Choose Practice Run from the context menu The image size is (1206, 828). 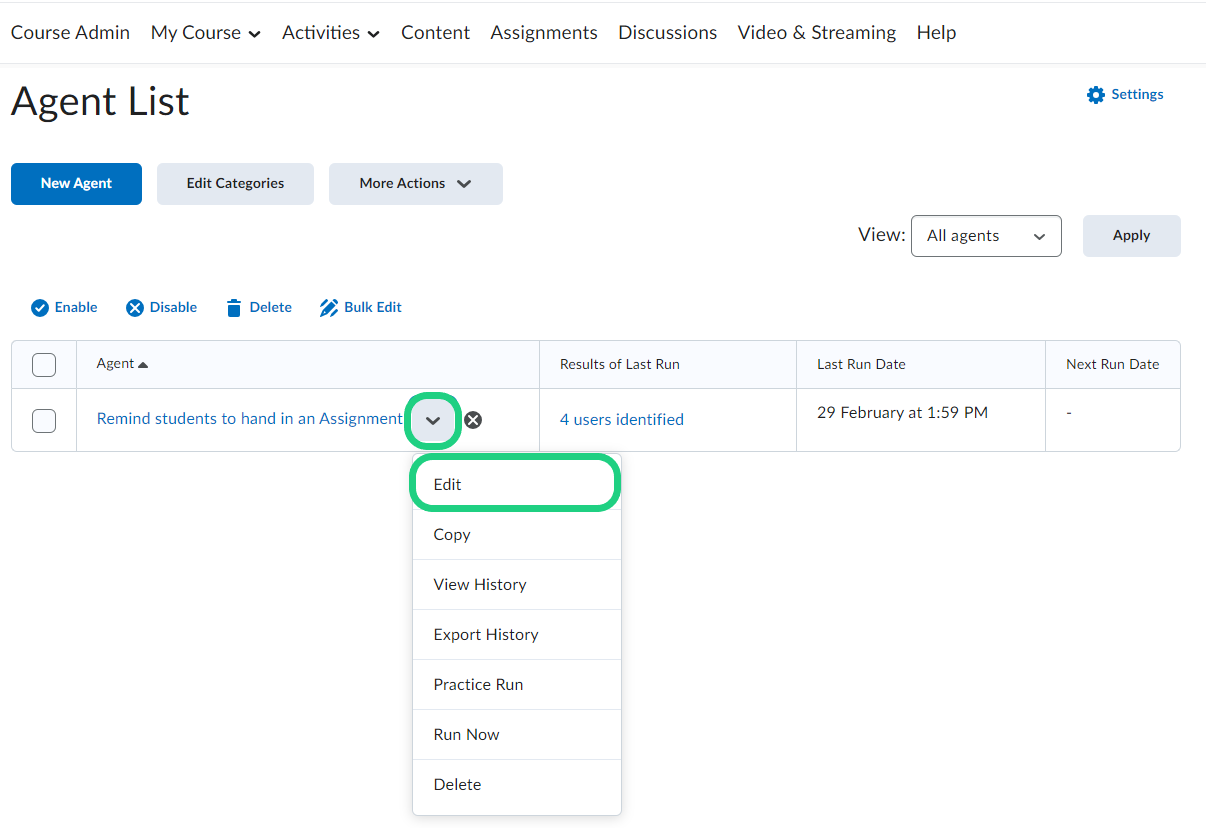coord(478,685)
